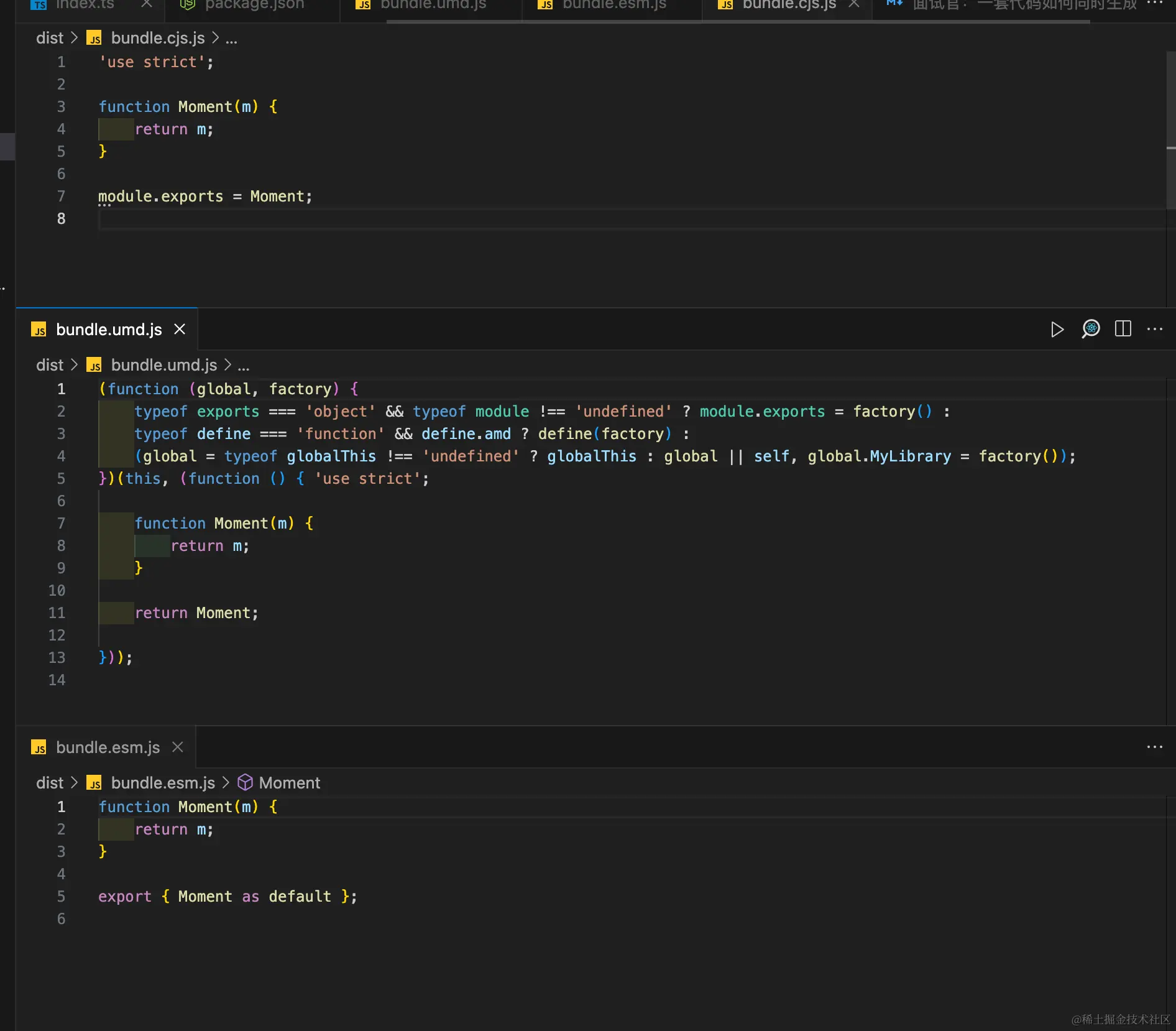The width and height of the screenshot is (1176, 1031).
Task: Click "(function (global, factory) {" in bundle.umd.js
Action: 229,389
